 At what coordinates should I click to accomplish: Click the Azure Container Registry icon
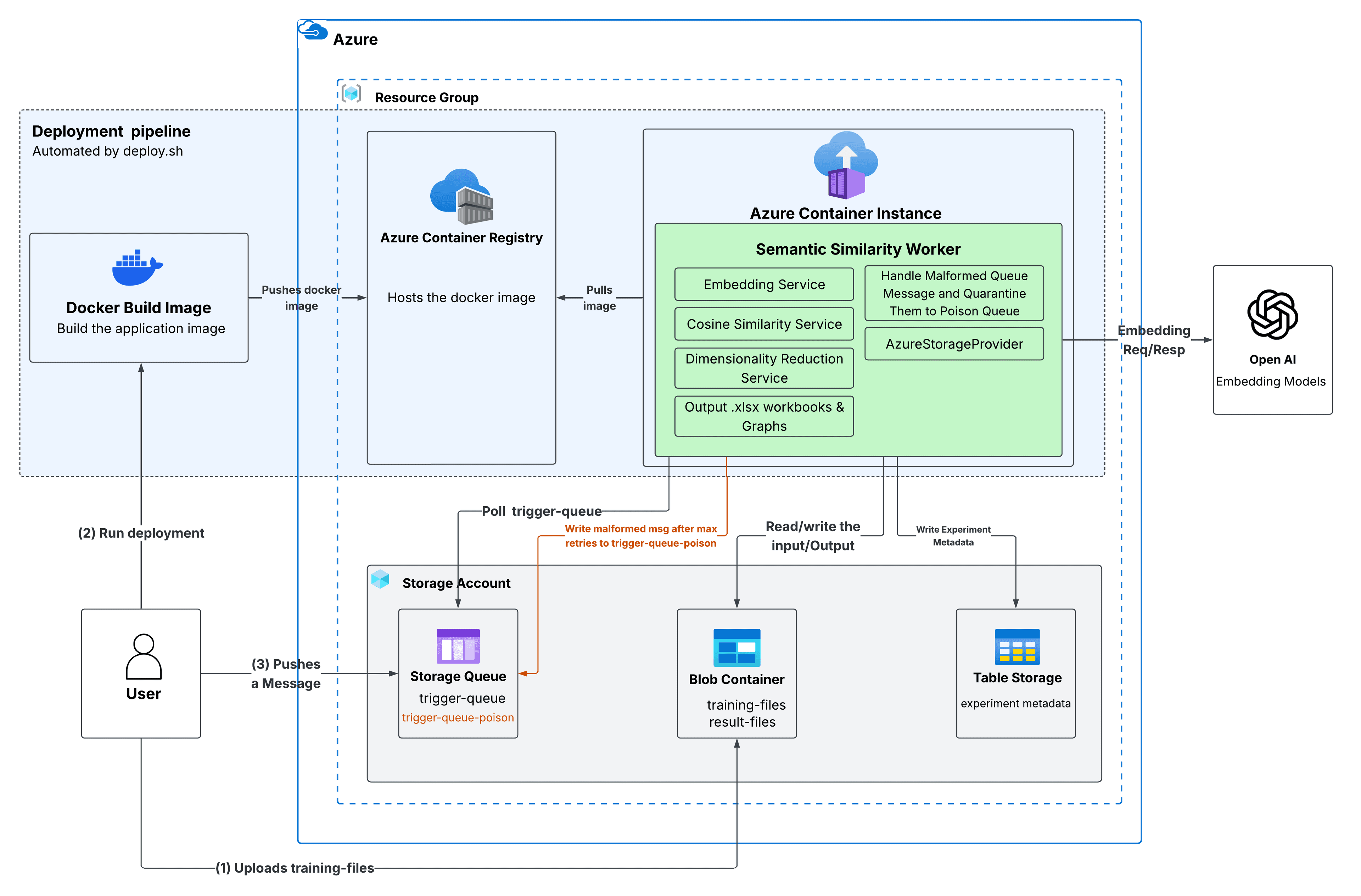coord(461,196)
